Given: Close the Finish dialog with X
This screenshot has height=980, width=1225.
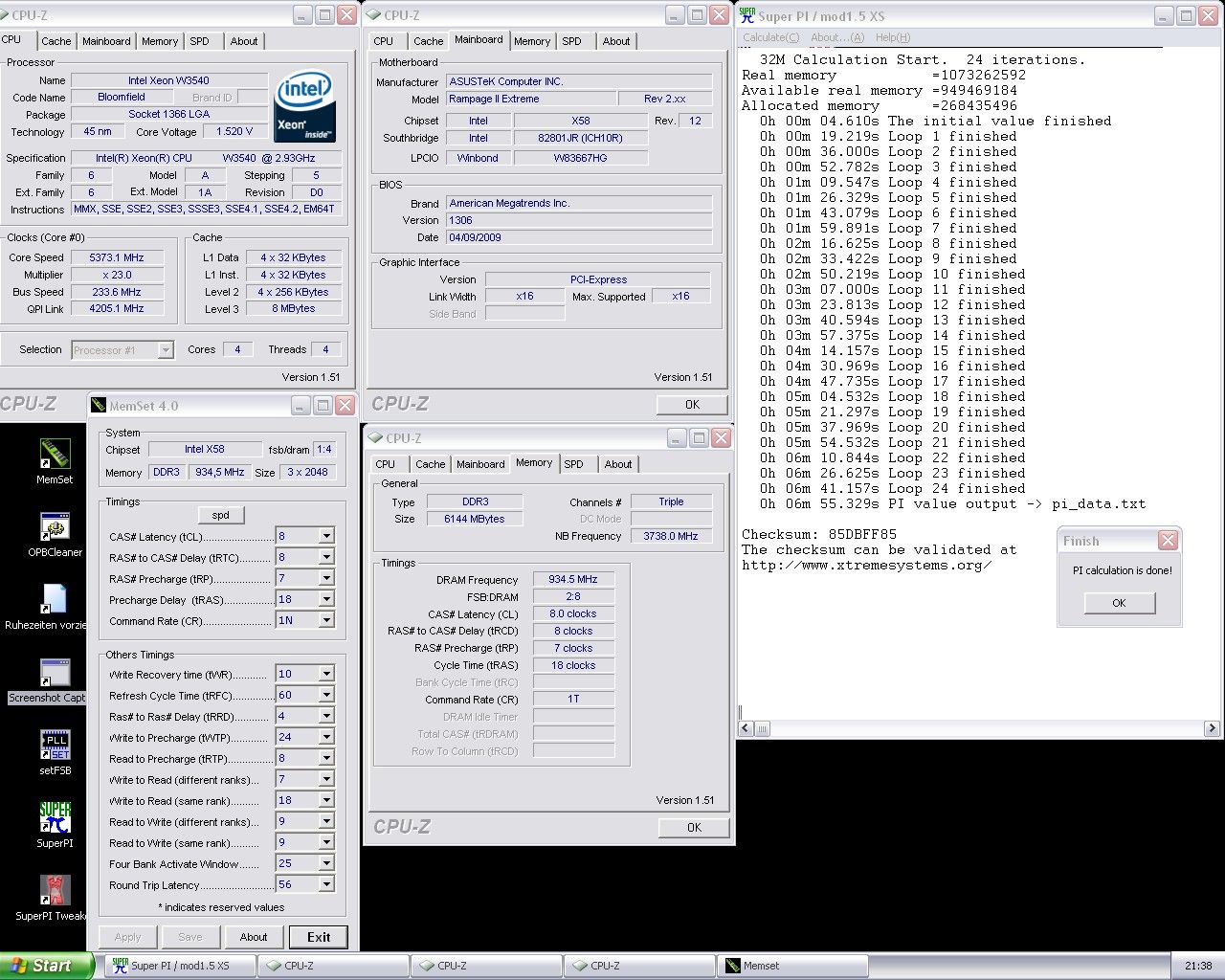Looking at the screenshot, I should (x=1168, y=541).
